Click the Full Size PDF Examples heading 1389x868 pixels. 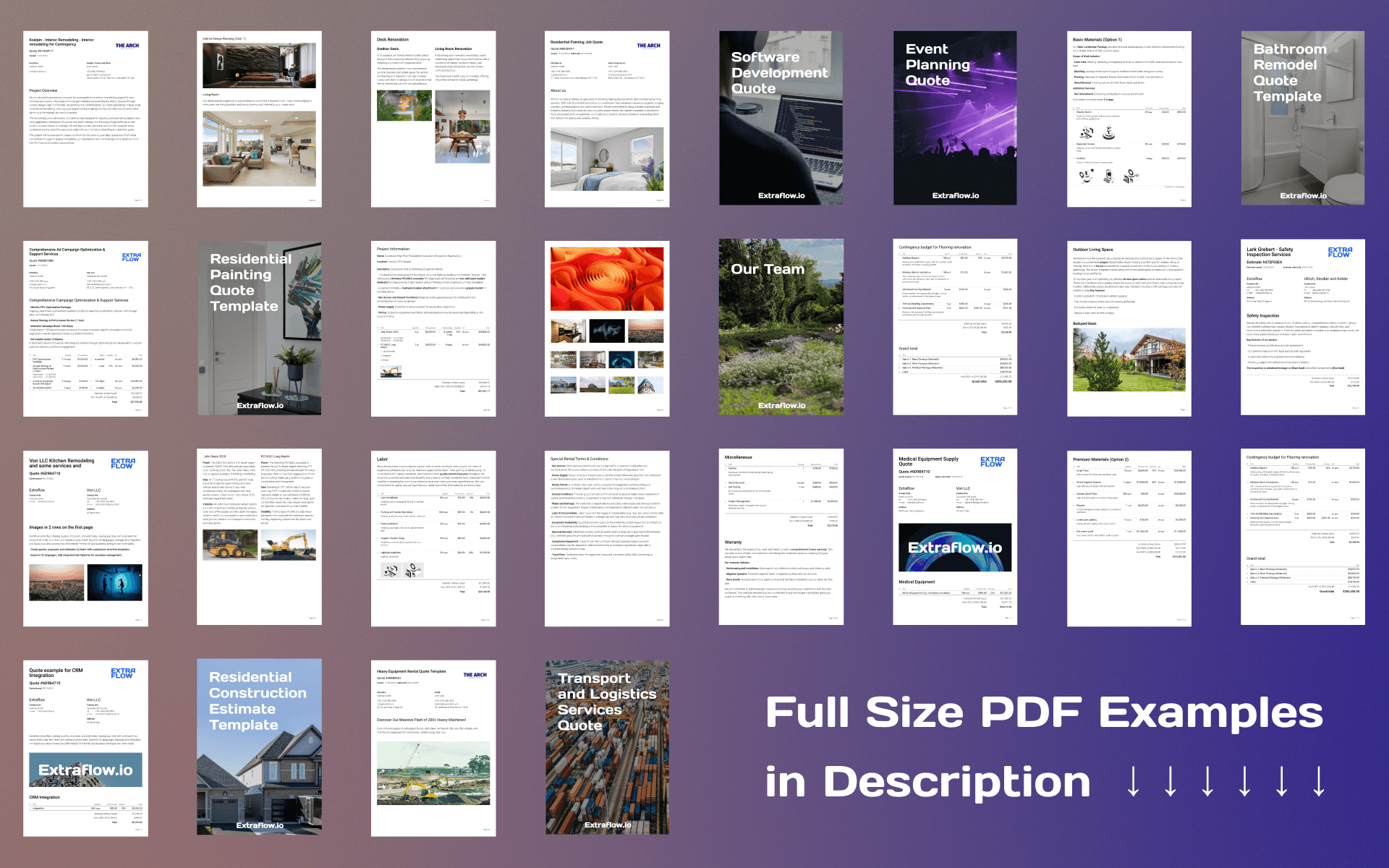point(1044,712)
